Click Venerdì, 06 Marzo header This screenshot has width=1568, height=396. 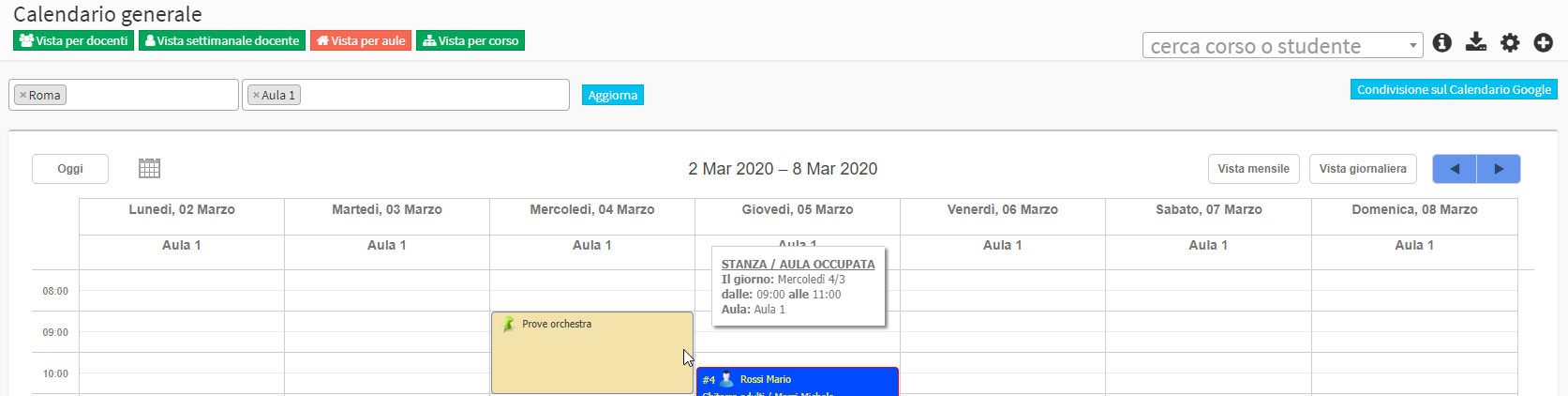tap(1003, 209)
